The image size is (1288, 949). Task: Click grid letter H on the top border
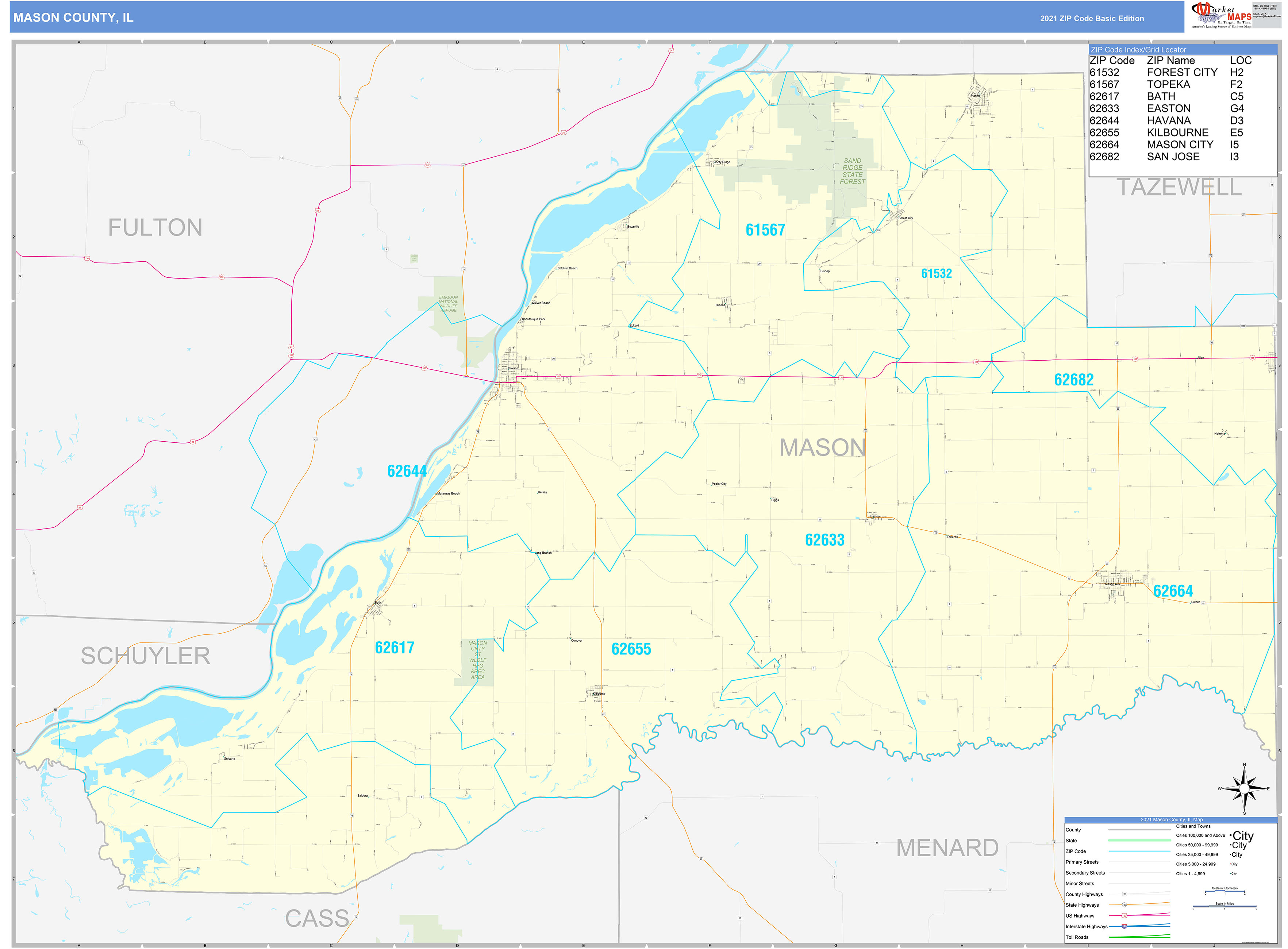(962, 42)
